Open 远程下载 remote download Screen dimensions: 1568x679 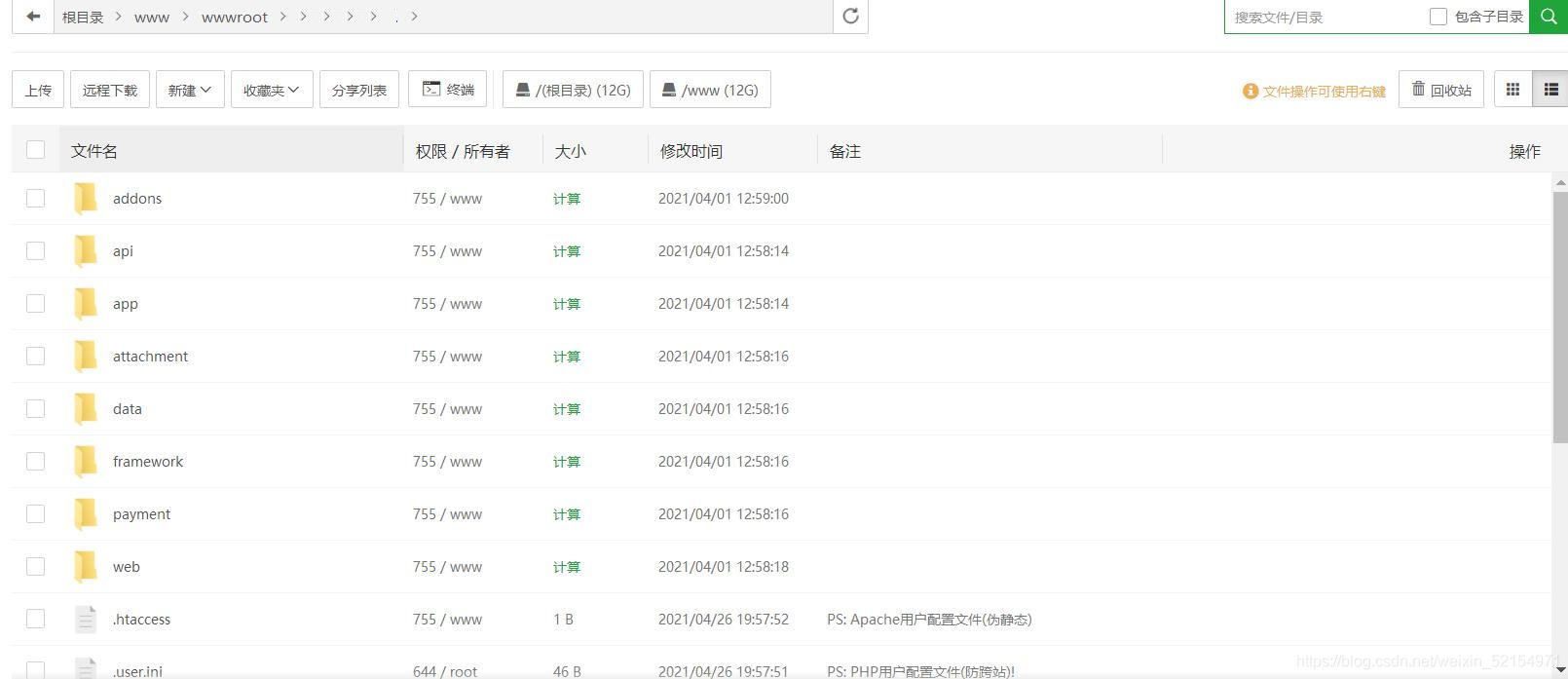point(110,90)
